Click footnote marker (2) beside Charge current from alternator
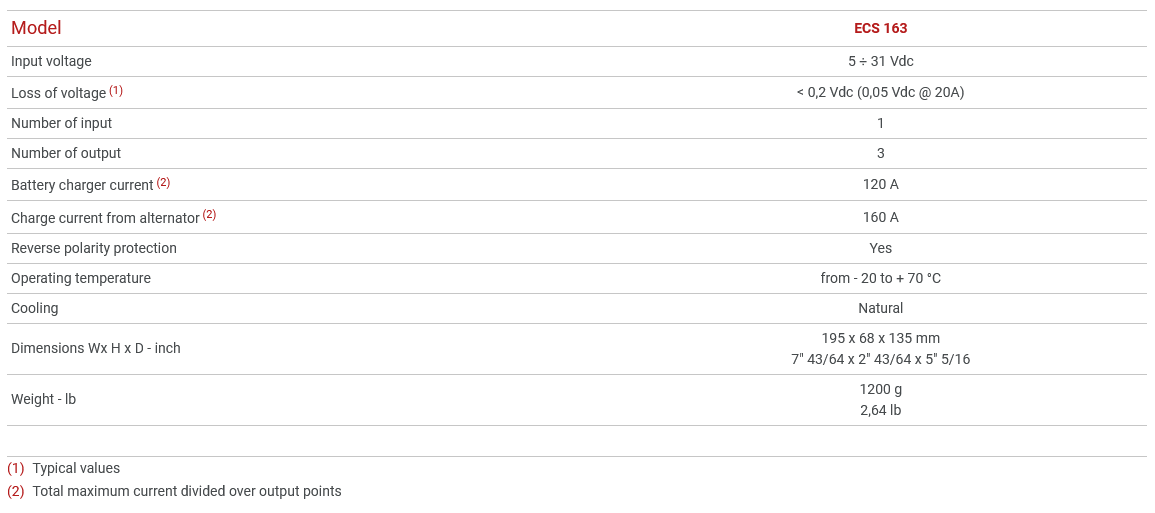 tap(209, 214)
